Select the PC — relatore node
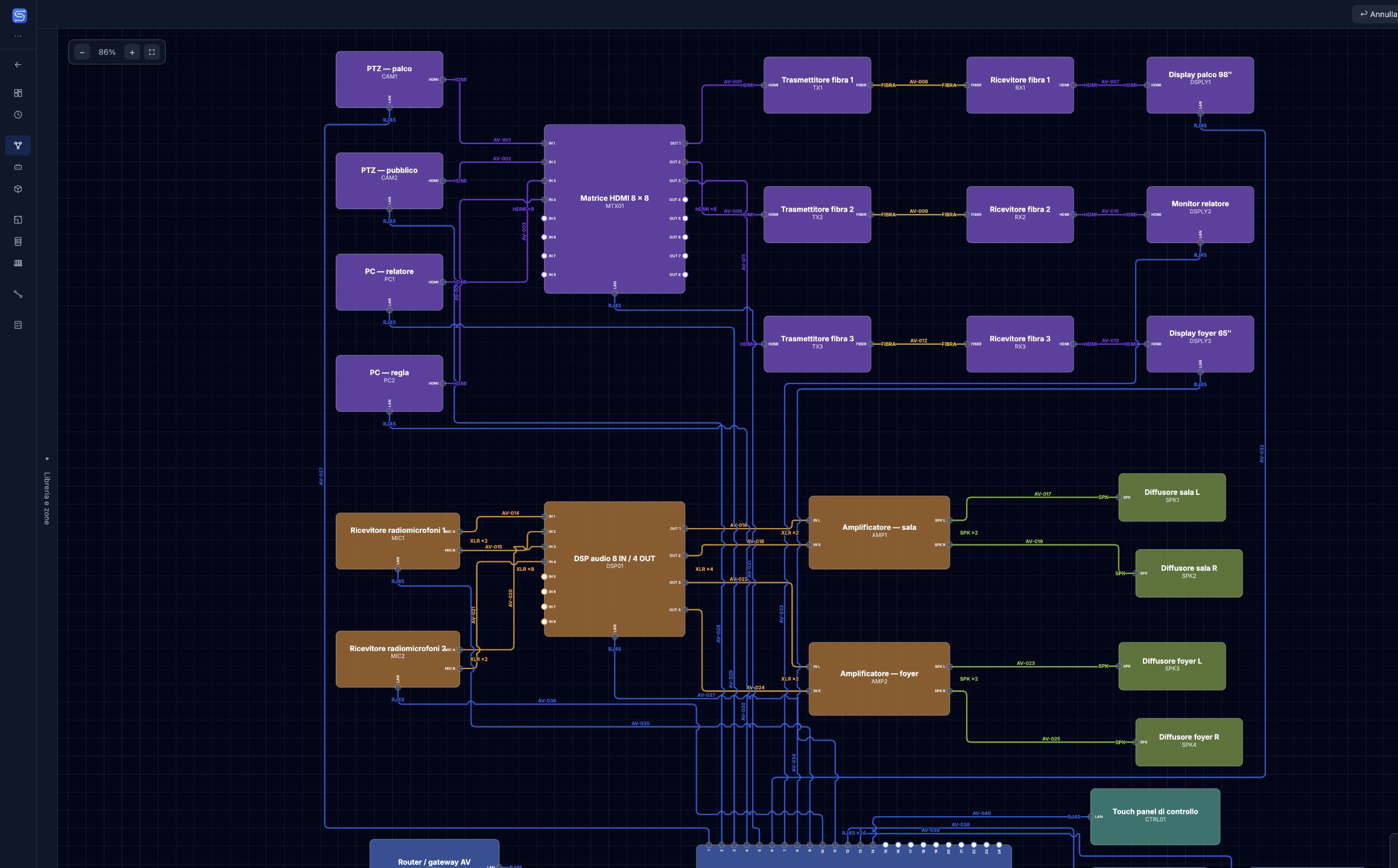Viewport: 1398px width, 868px height. pyautogui.click(x=389, y=282)
